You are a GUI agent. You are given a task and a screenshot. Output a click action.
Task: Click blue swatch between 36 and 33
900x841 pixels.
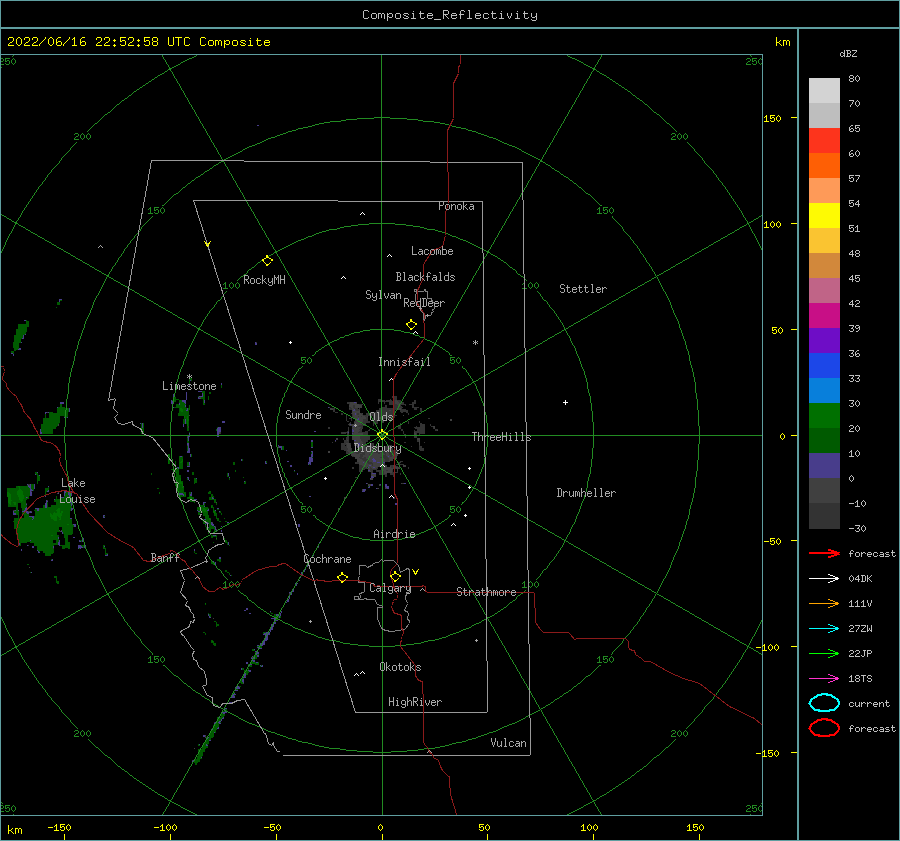coord(824,366)
